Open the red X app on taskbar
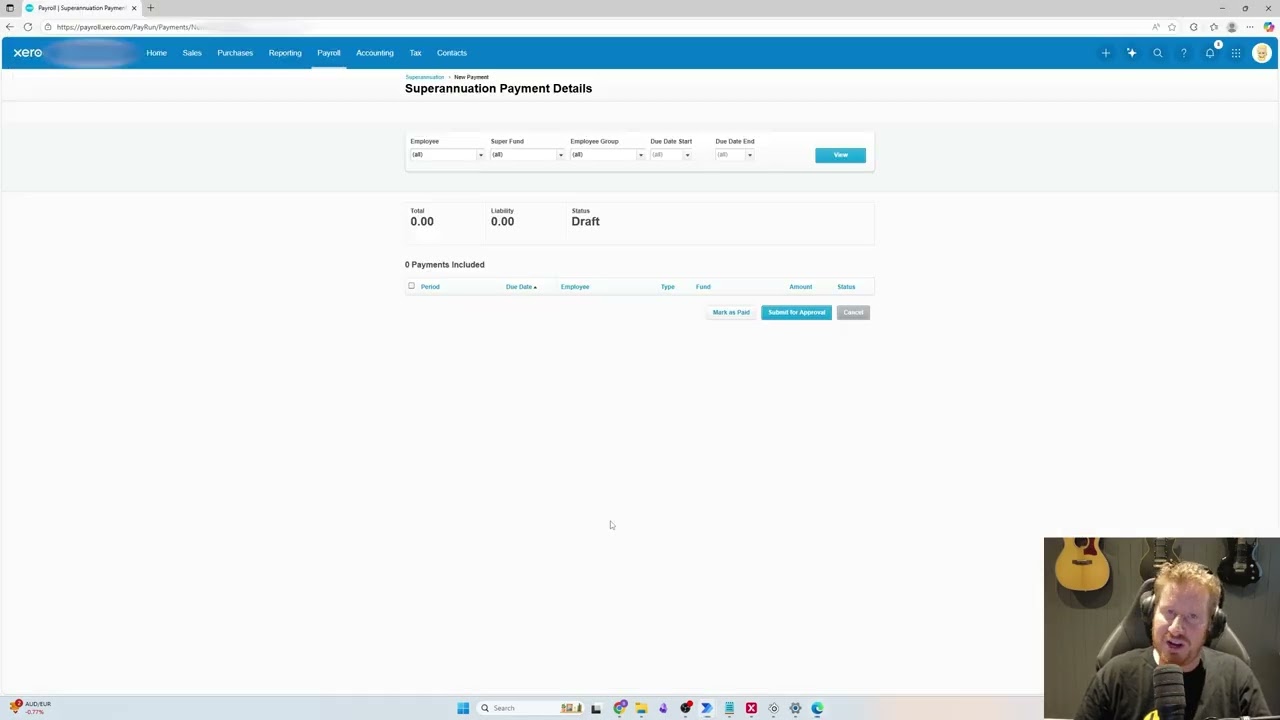The image size is (1280, 720). 751,708
